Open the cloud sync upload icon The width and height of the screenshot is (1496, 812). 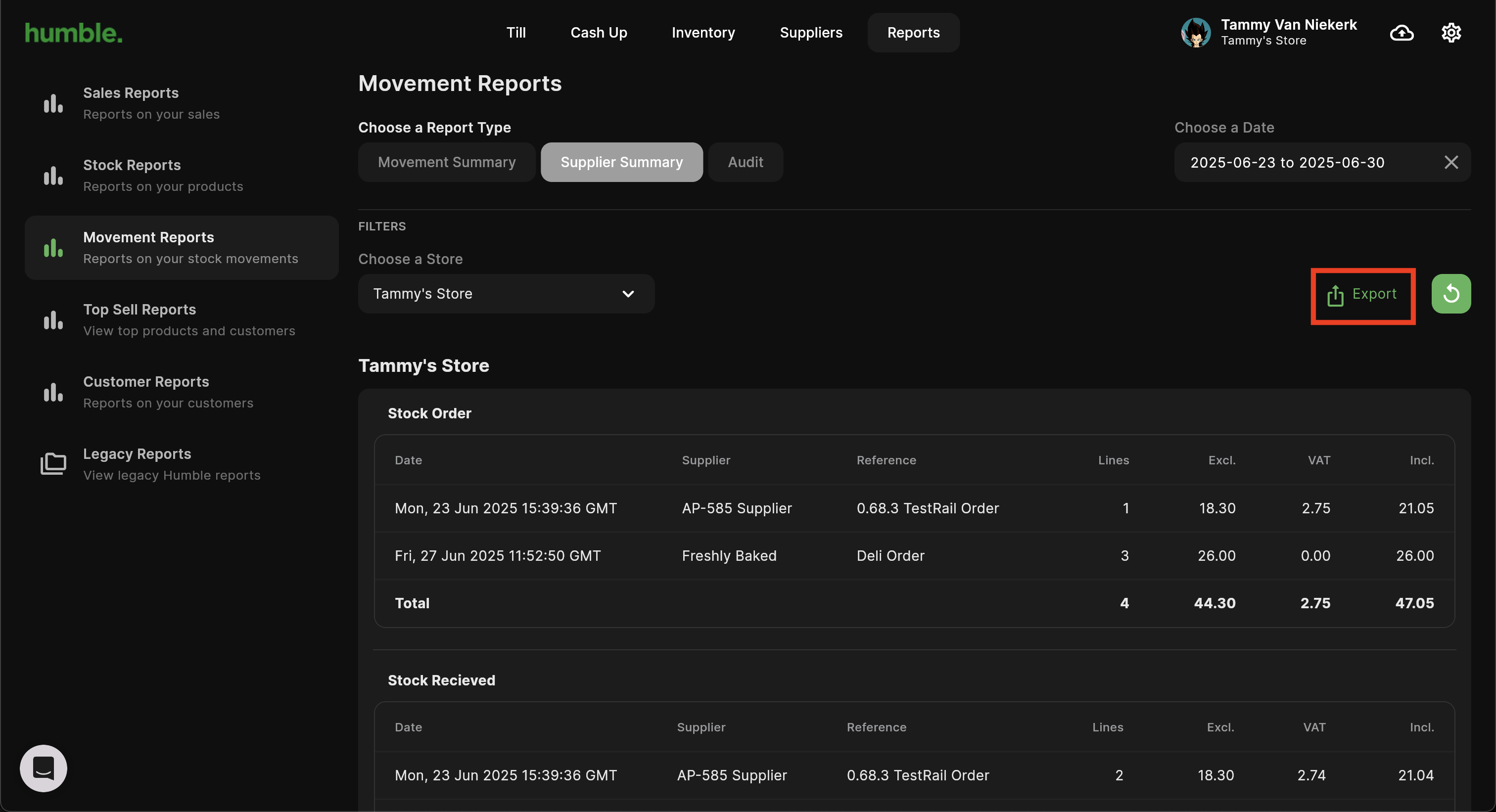pos(1402,33)
